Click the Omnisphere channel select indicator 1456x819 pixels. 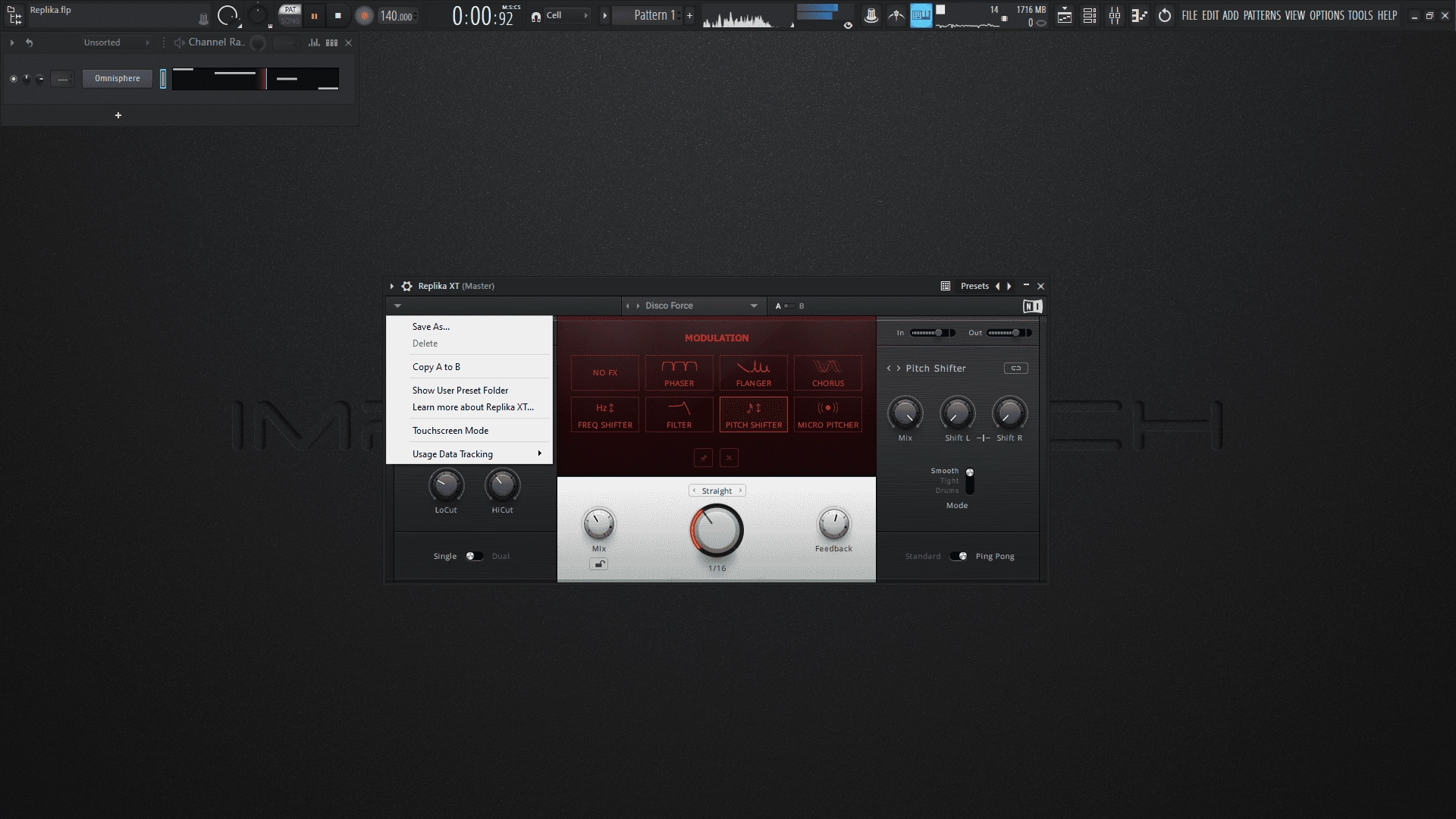[x=163, y=79]
